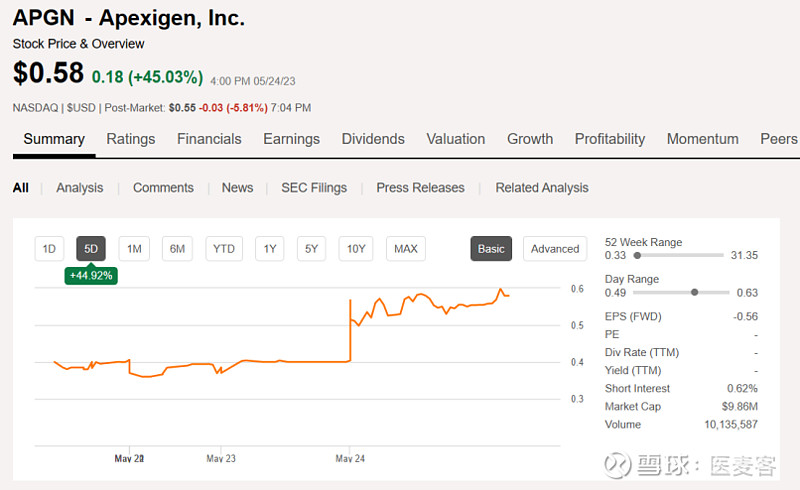The height and width of the screenshot is (490, 800).
Task: Show SEC Filings list
Action: [x=314, y=188]
